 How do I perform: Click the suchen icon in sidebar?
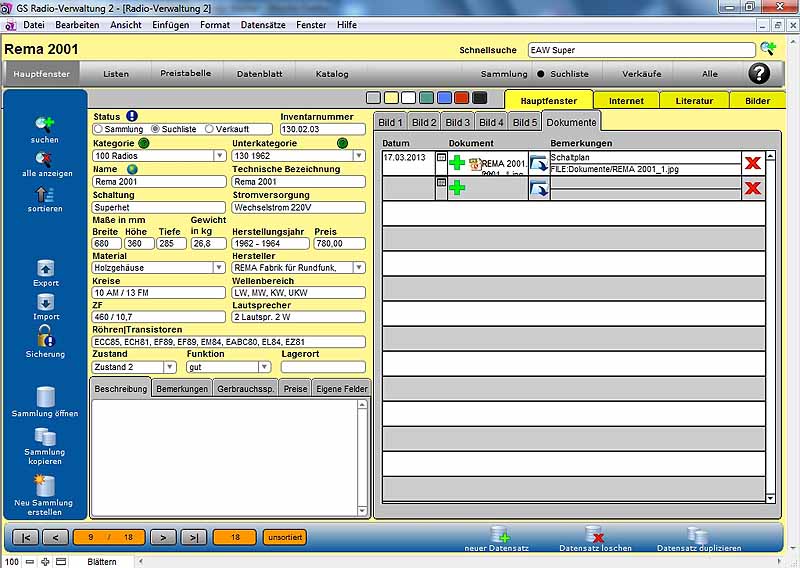click(45, 124)
